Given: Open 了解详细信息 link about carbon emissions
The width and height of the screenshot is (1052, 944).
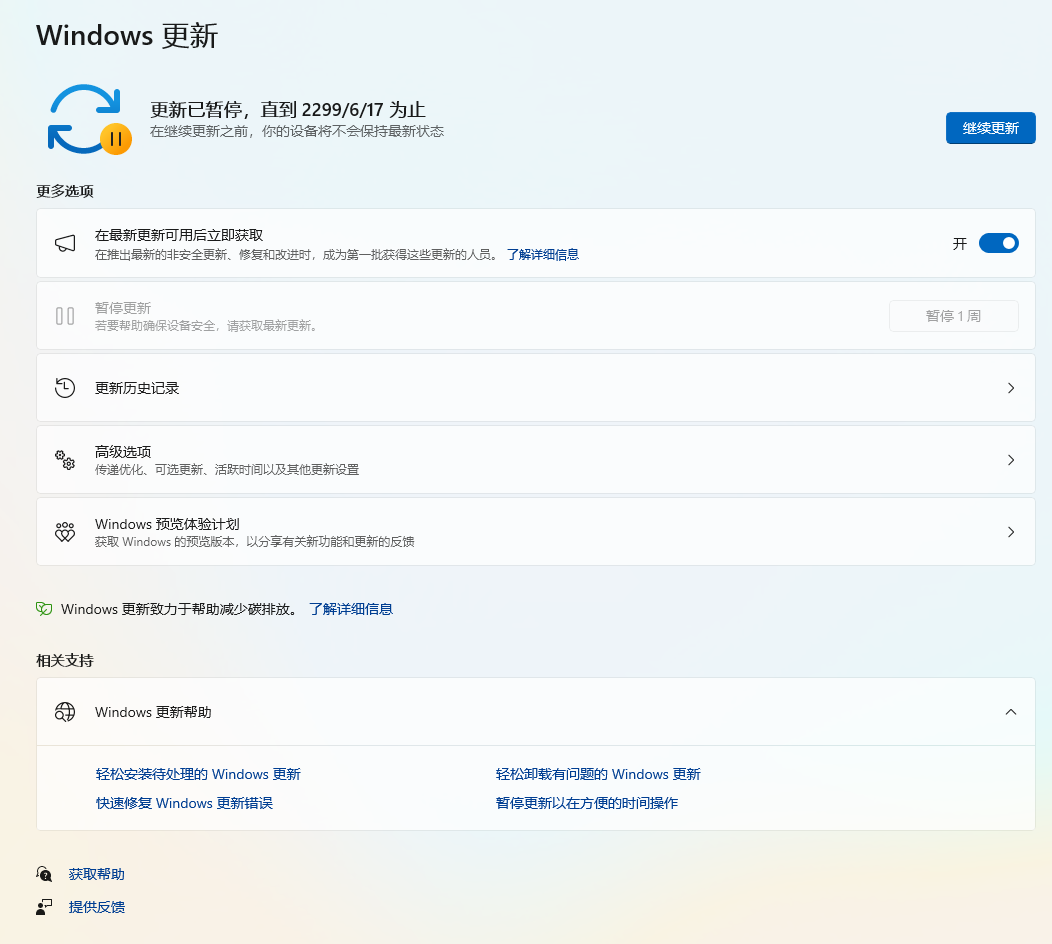Looking at the screenshot, I should (x=351, y=609).
